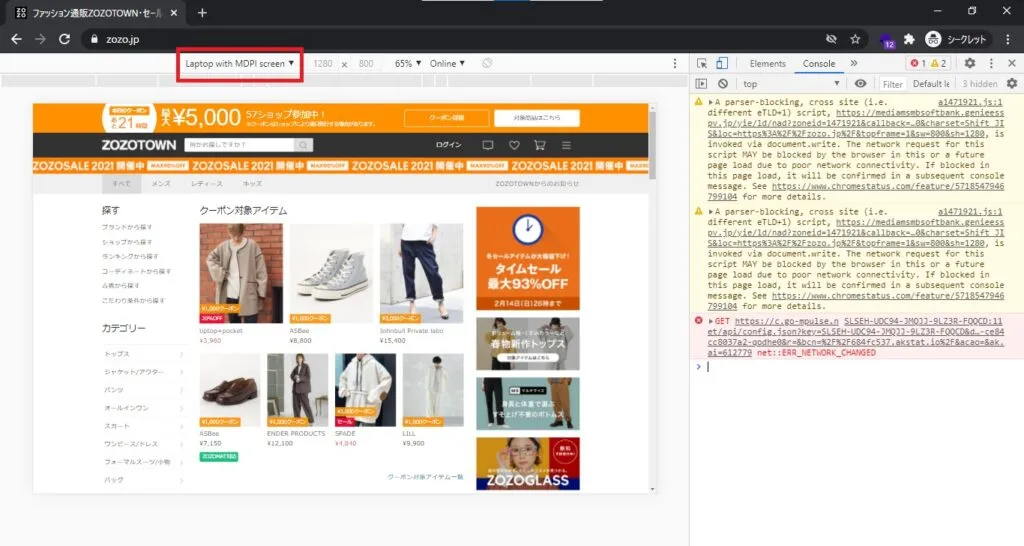Expand the first parser-blocking warning message
This screenshot has width=1024, height=546.
click(711, 103)
